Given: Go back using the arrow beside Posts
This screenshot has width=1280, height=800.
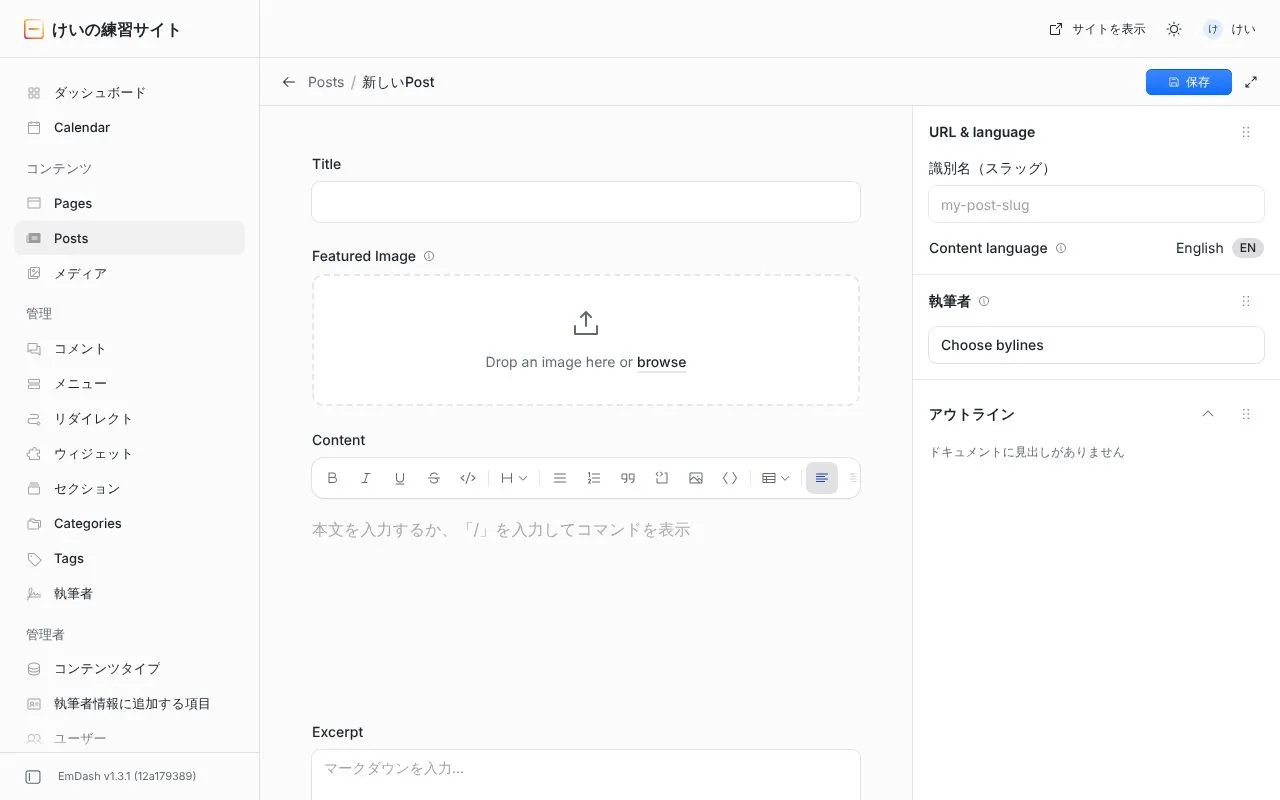Looking at the screenshot, I should (289, 82).
